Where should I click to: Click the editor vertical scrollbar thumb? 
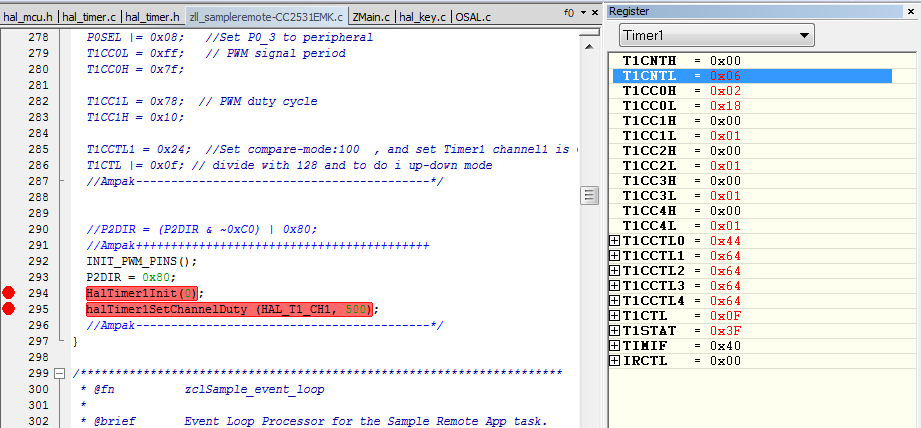tap(589, 195)
